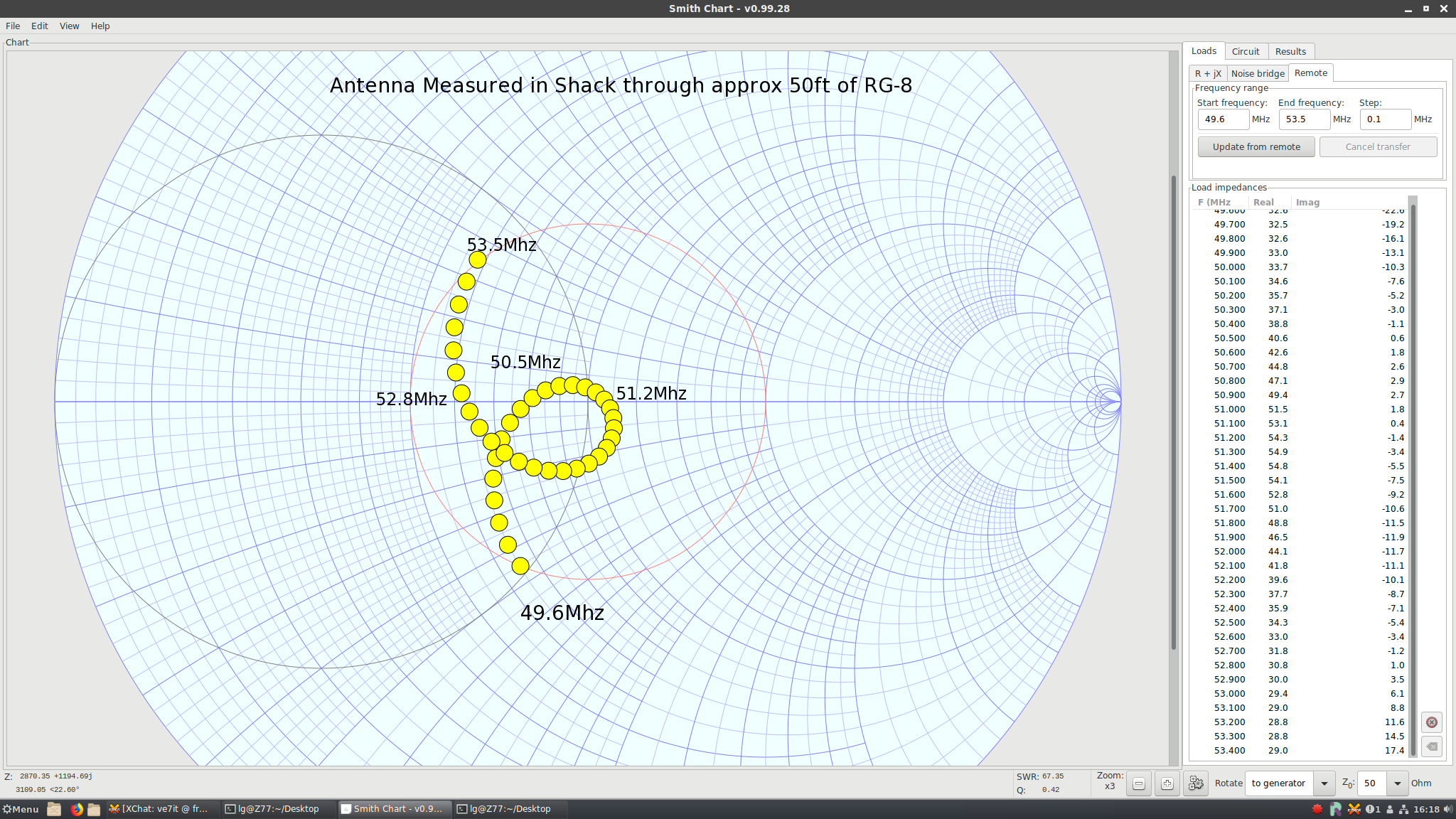Click the 16:18 clock in tray
The width and height of the screenshot is (1456, 819).
[x=1426, y=809]
